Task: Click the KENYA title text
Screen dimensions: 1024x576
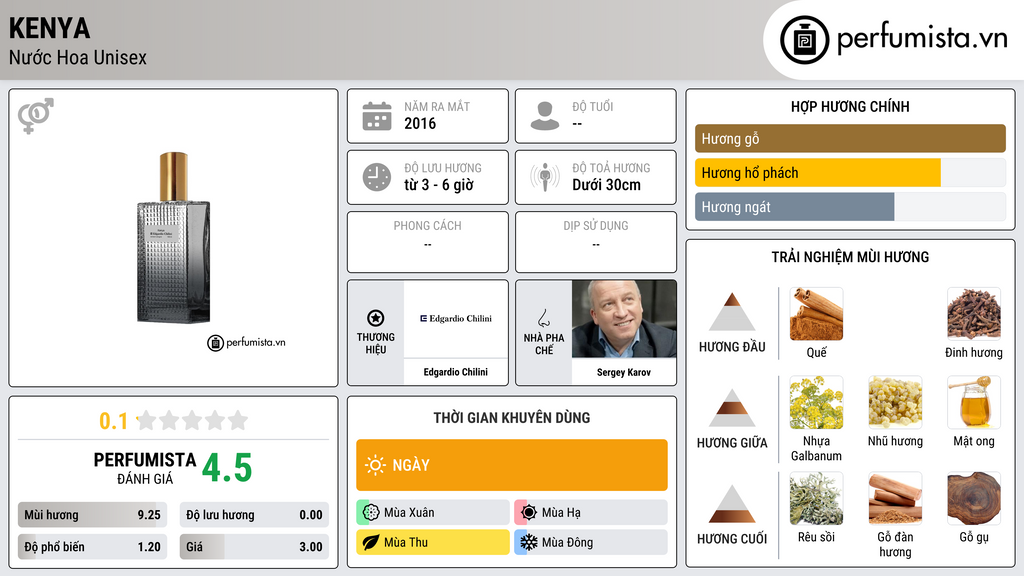Action: pyautogui.click(x=50, y=28)
